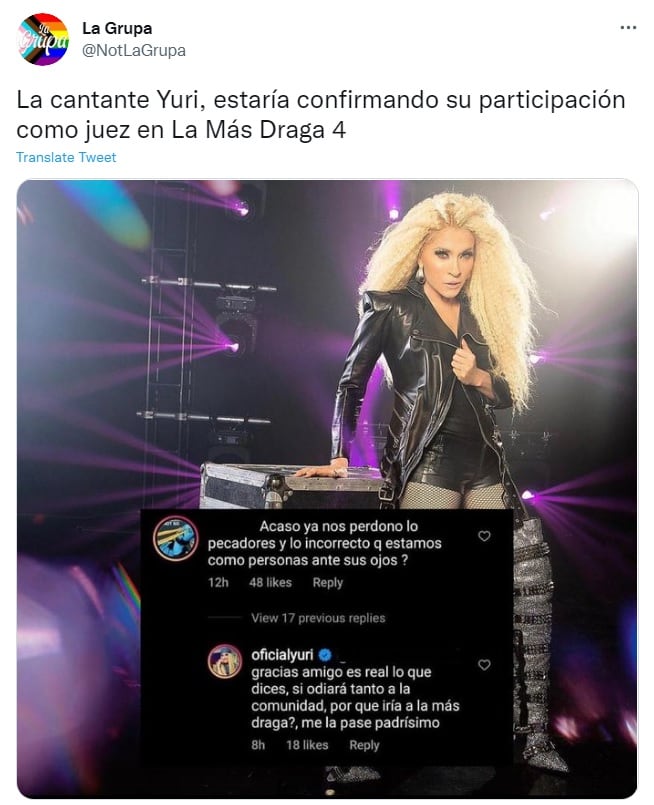Reply to oficialyuri's 8h comment
Screen dimensions: 654x805
click(364, 745)
